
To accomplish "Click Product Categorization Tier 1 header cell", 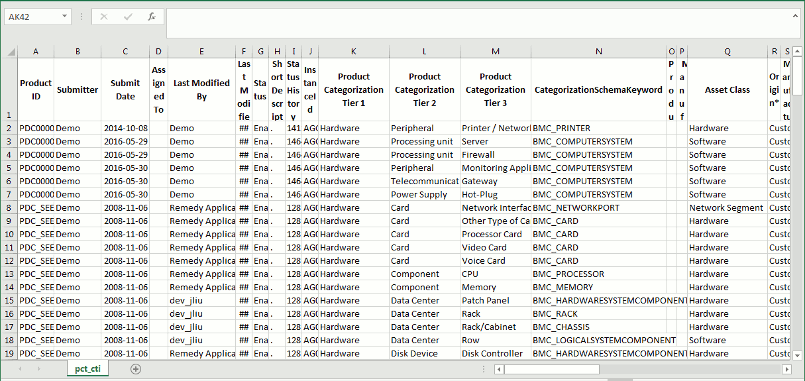I will pyautogui.click(x=354, y=90).
